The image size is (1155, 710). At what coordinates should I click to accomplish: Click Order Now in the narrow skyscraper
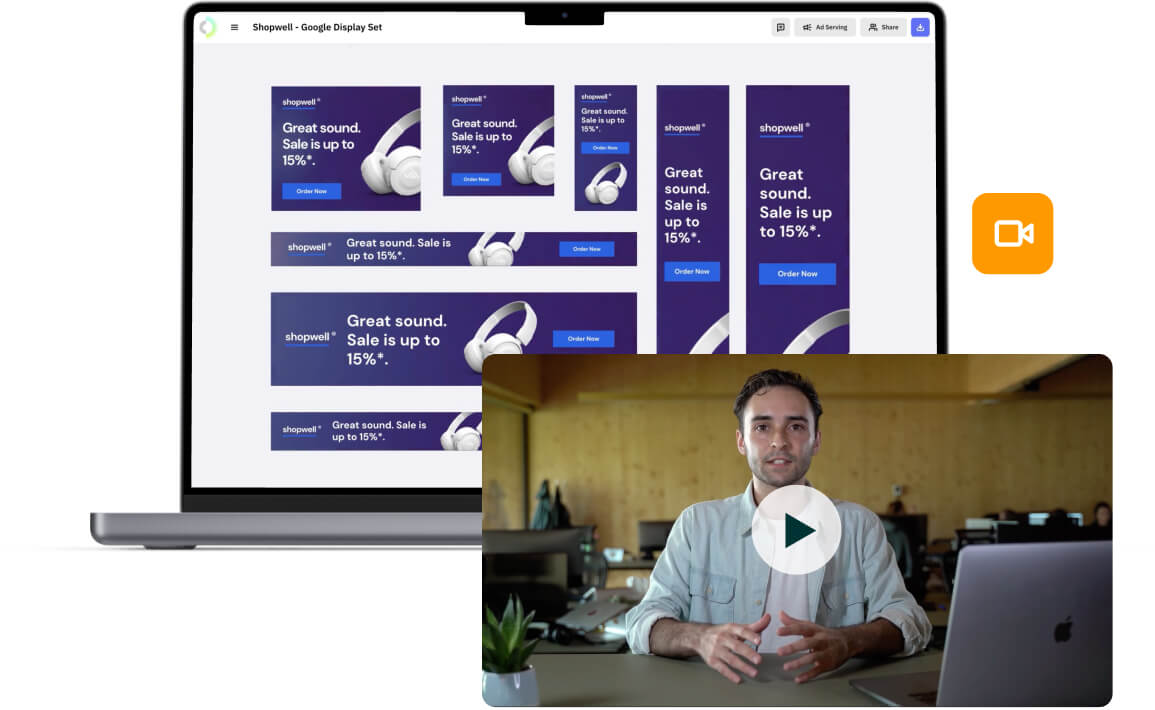pos(692,271)
